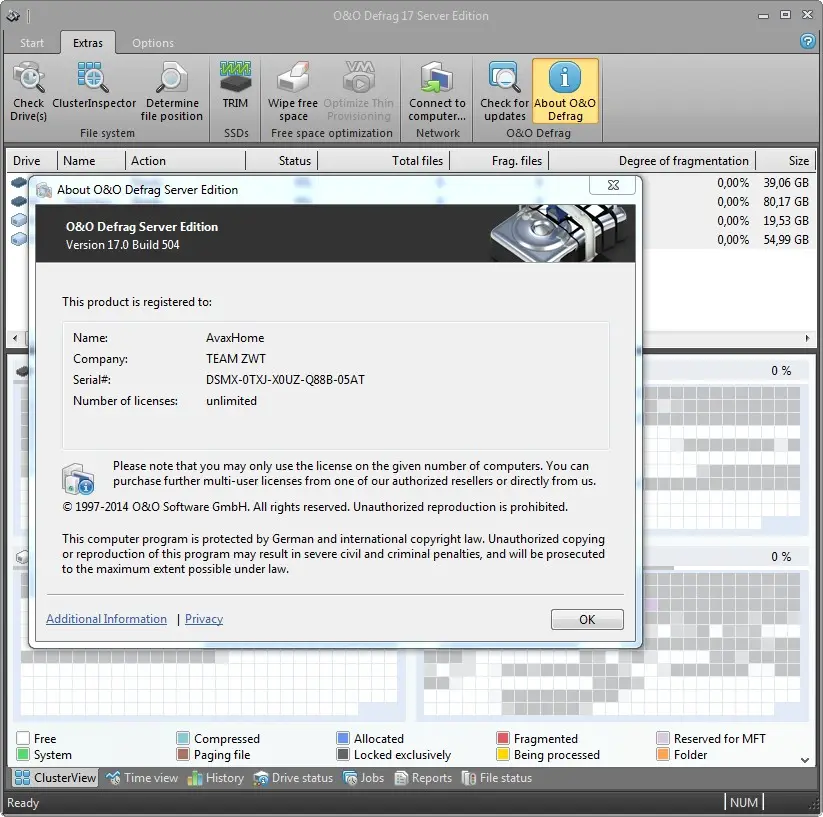The image size is (823, 817).
Task: Minimize the O&O Defrag window
Action: click(x=763, y=16)
